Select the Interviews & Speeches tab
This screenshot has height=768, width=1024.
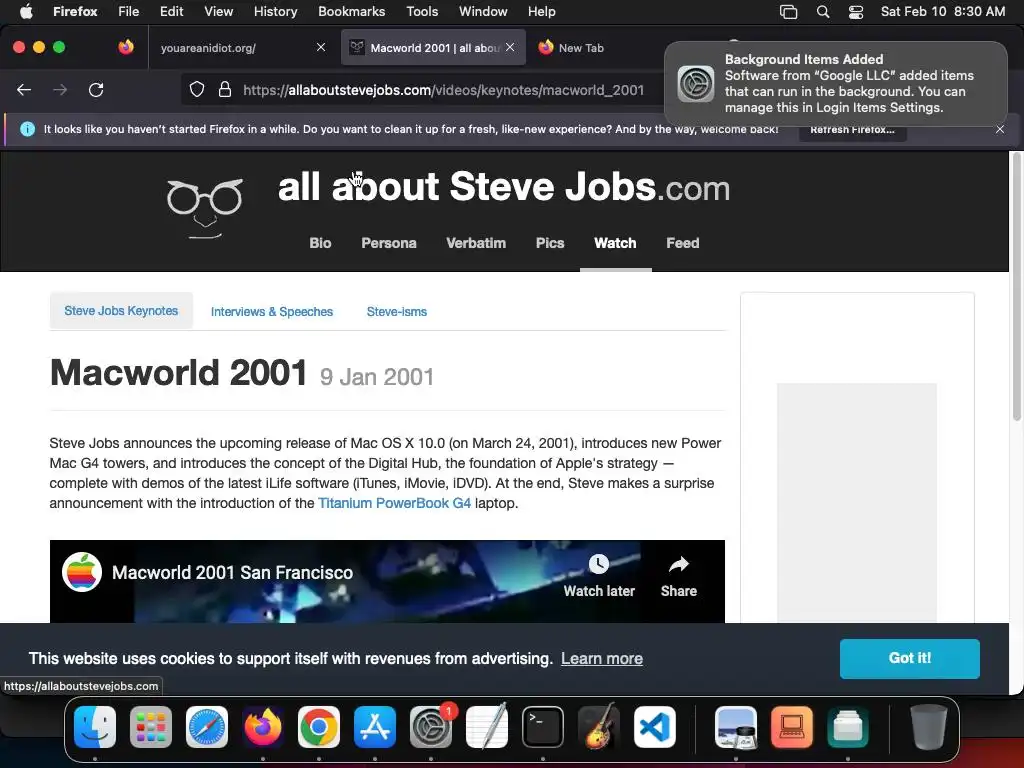(x=272, y=312)
